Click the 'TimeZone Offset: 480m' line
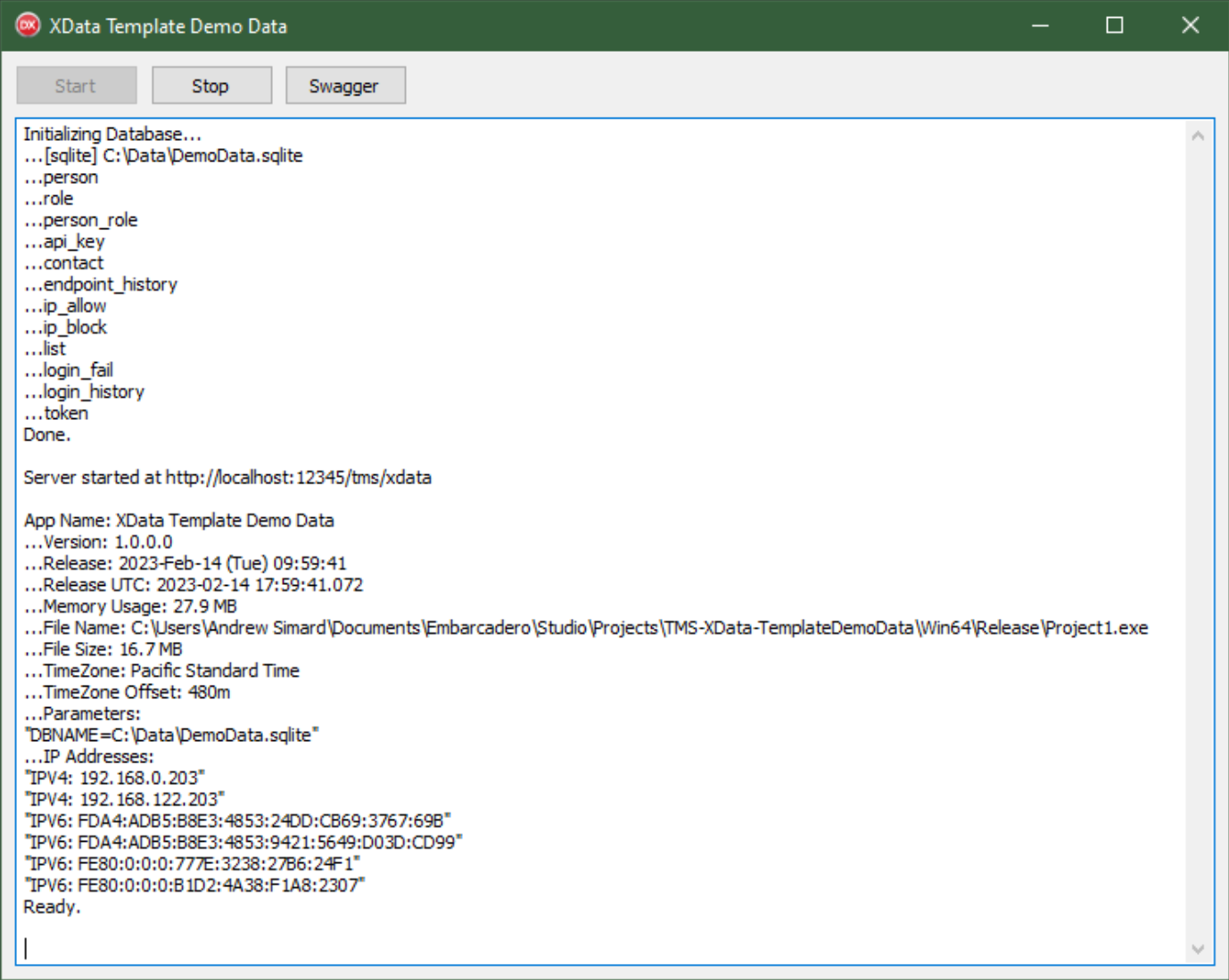Viewport: 1229px width, 980px height. pos(127,692)
